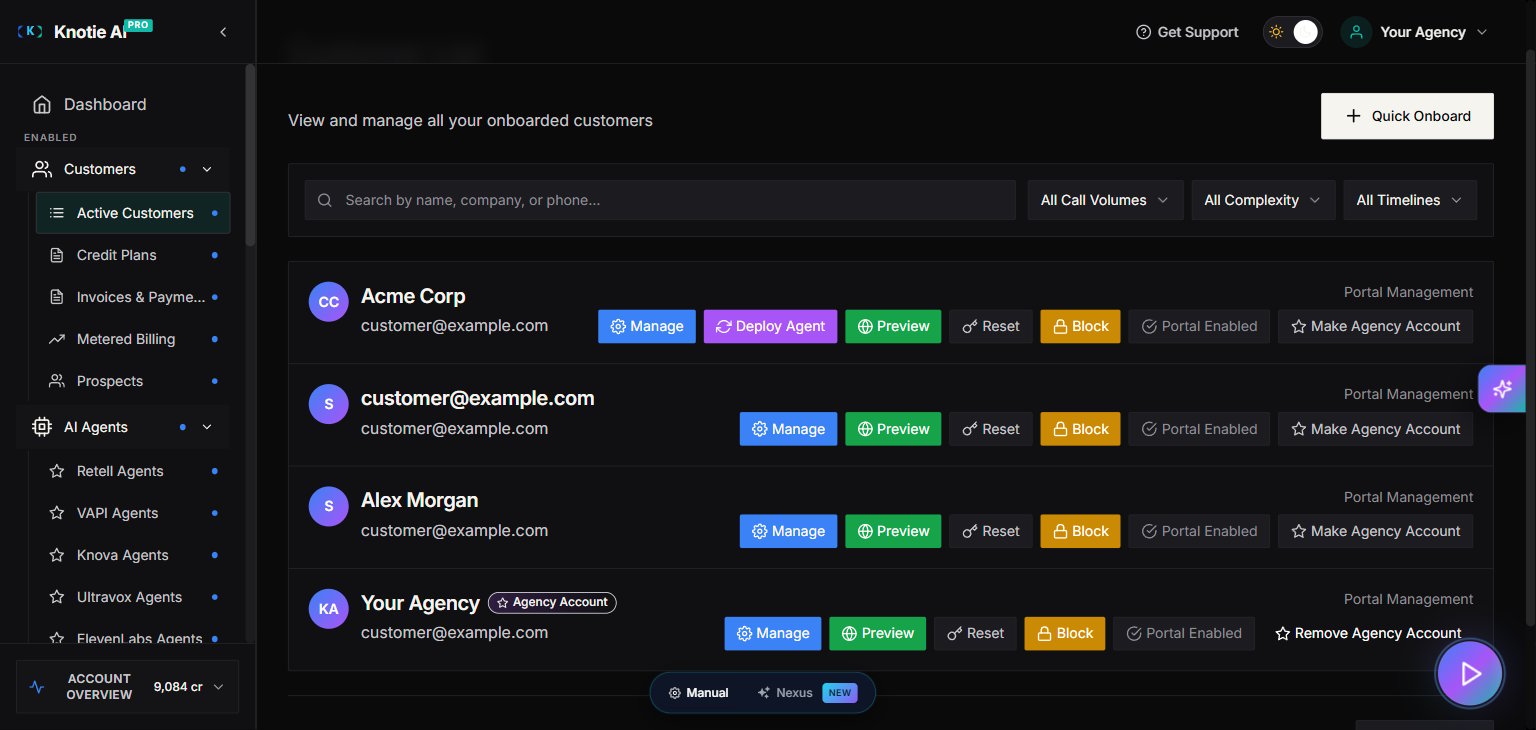The image size is (1536, 730).
Task: Toggle the light/dark theme switch
Action: [x=1292, y=32]
